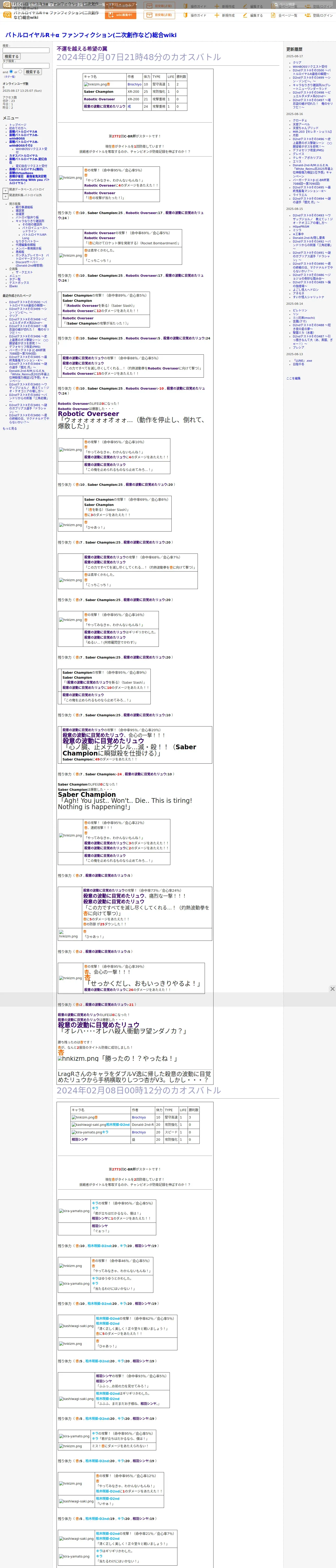The image size is (336, 1568).
Task: Open 登録/ログイン in the lower header row
Action: click(319, 15)
